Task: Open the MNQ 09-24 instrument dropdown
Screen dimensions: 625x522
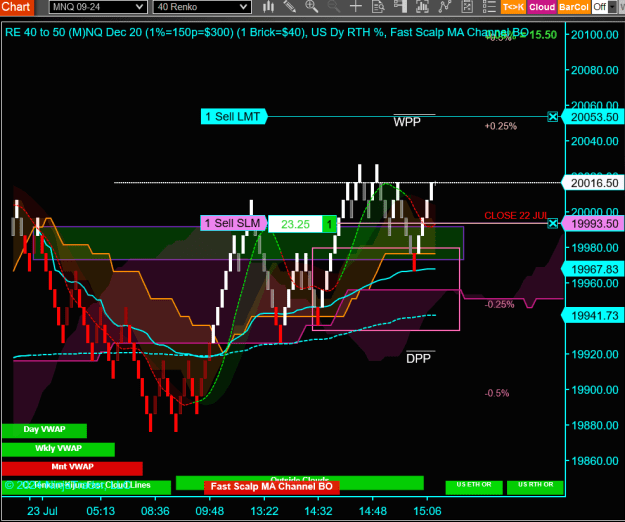Action: click(98, 7)
